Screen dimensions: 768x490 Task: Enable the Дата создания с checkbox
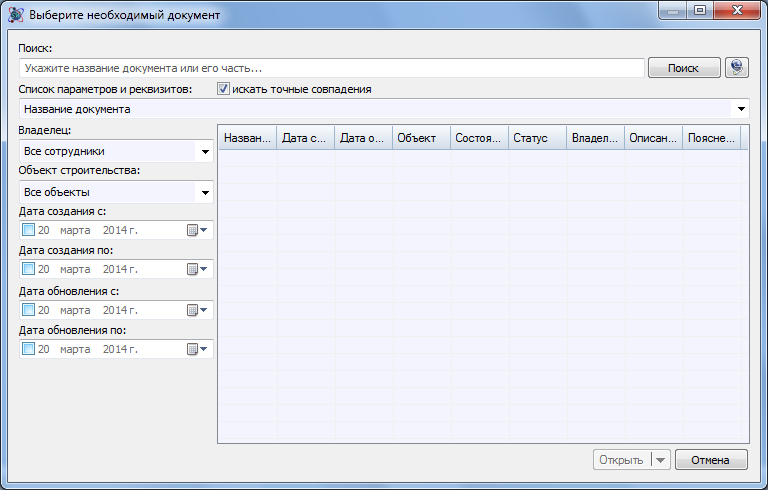pyautogui.click(x=28, y=230)
